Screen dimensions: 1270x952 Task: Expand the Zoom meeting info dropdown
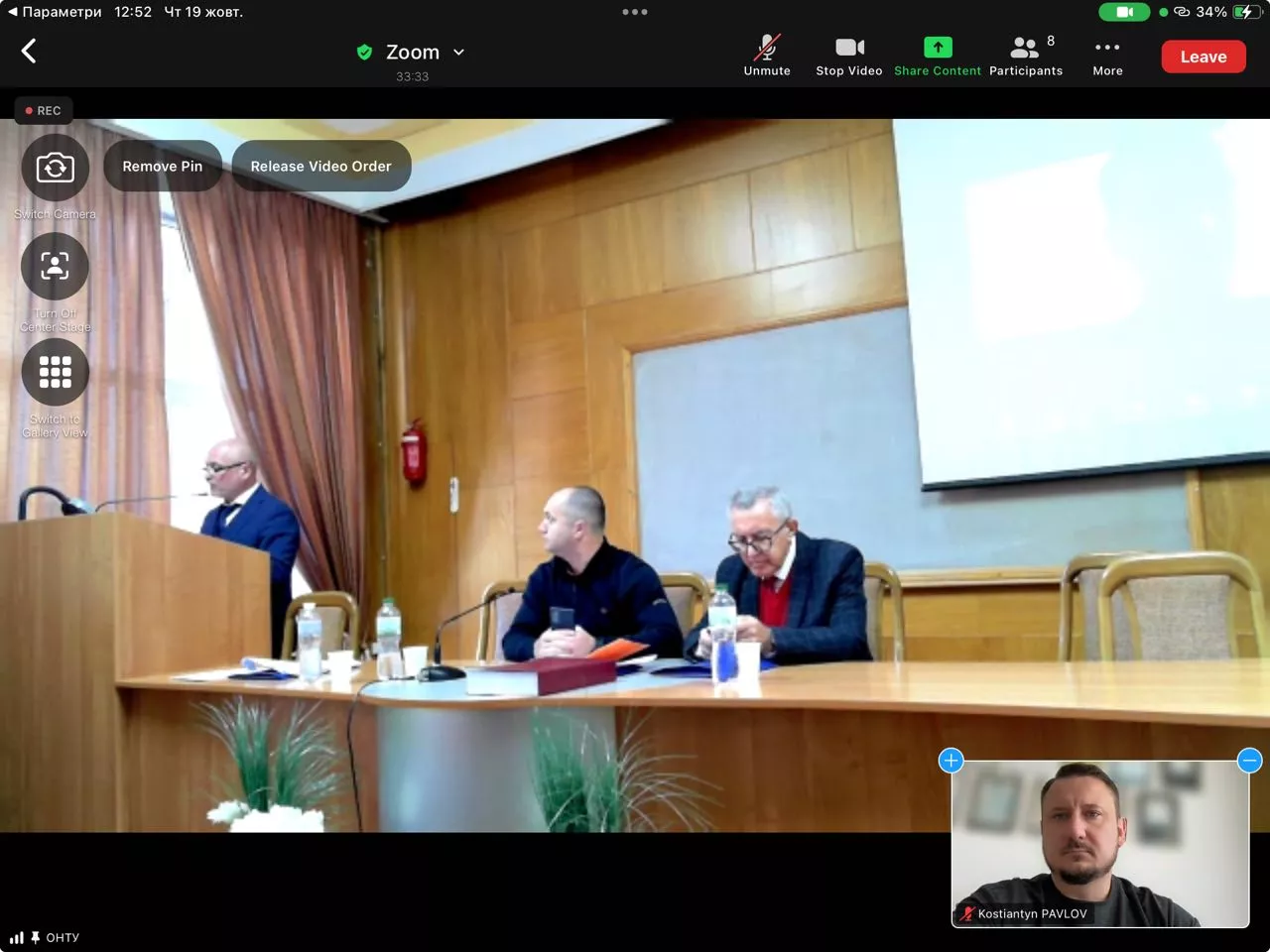tap(458, 53)
